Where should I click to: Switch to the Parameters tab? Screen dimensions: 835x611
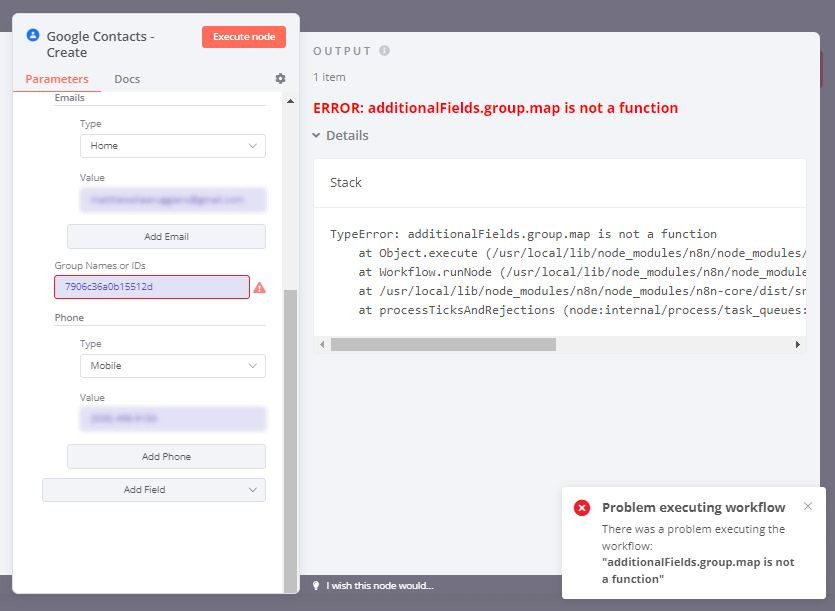pyautogui.click(x=57, y=79)
